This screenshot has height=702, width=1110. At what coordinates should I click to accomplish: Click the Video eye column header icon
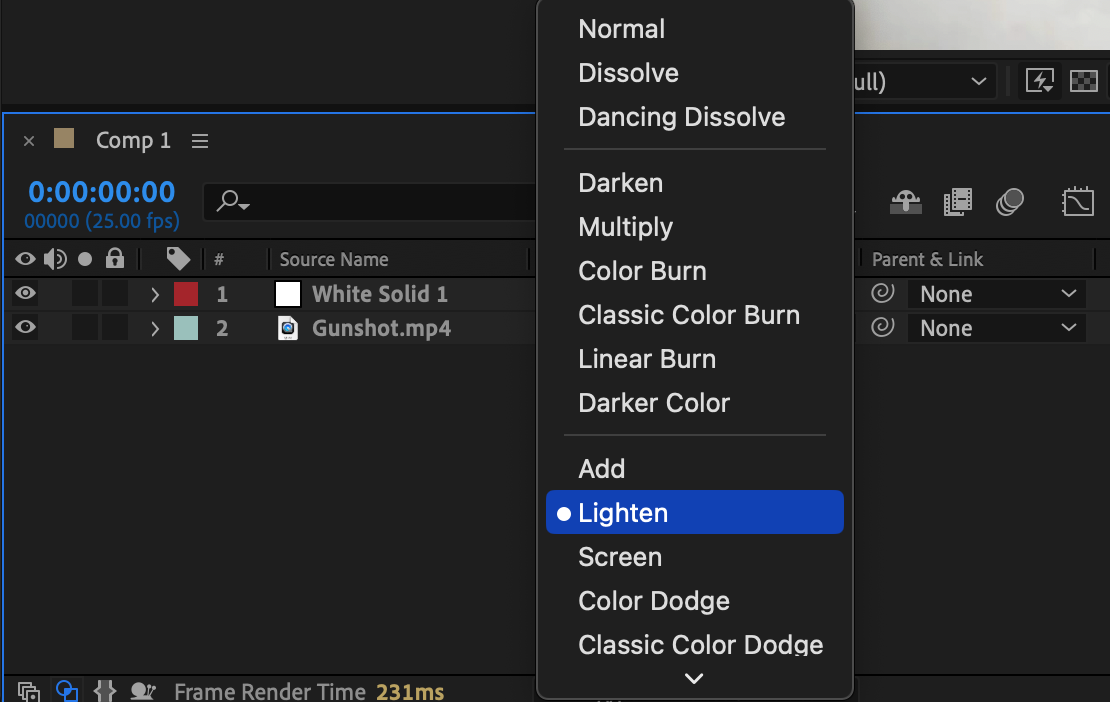click(25, 259)
